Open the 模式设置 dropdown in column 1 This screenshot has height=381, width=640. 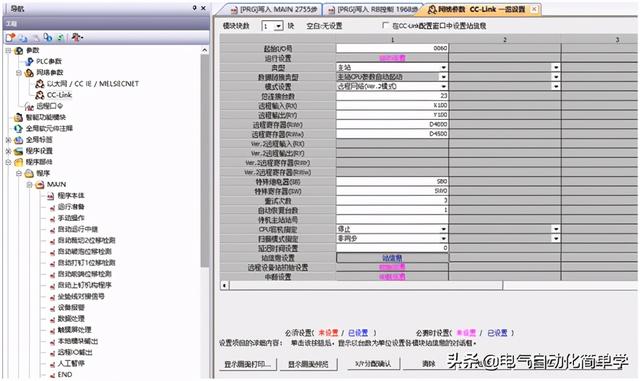coord(444,87)
